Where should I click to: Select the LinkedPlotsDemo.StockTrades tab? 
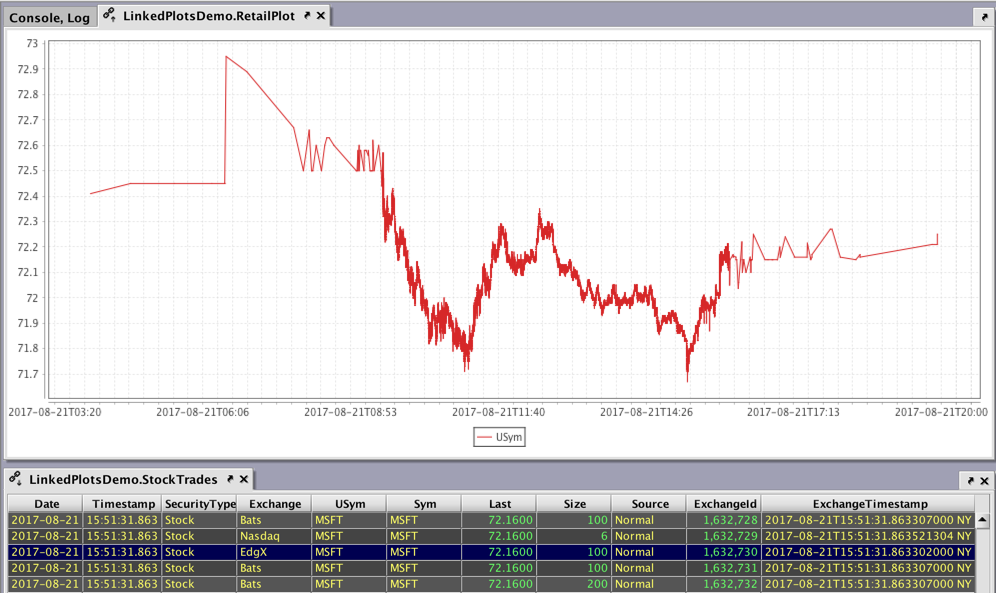123,480
